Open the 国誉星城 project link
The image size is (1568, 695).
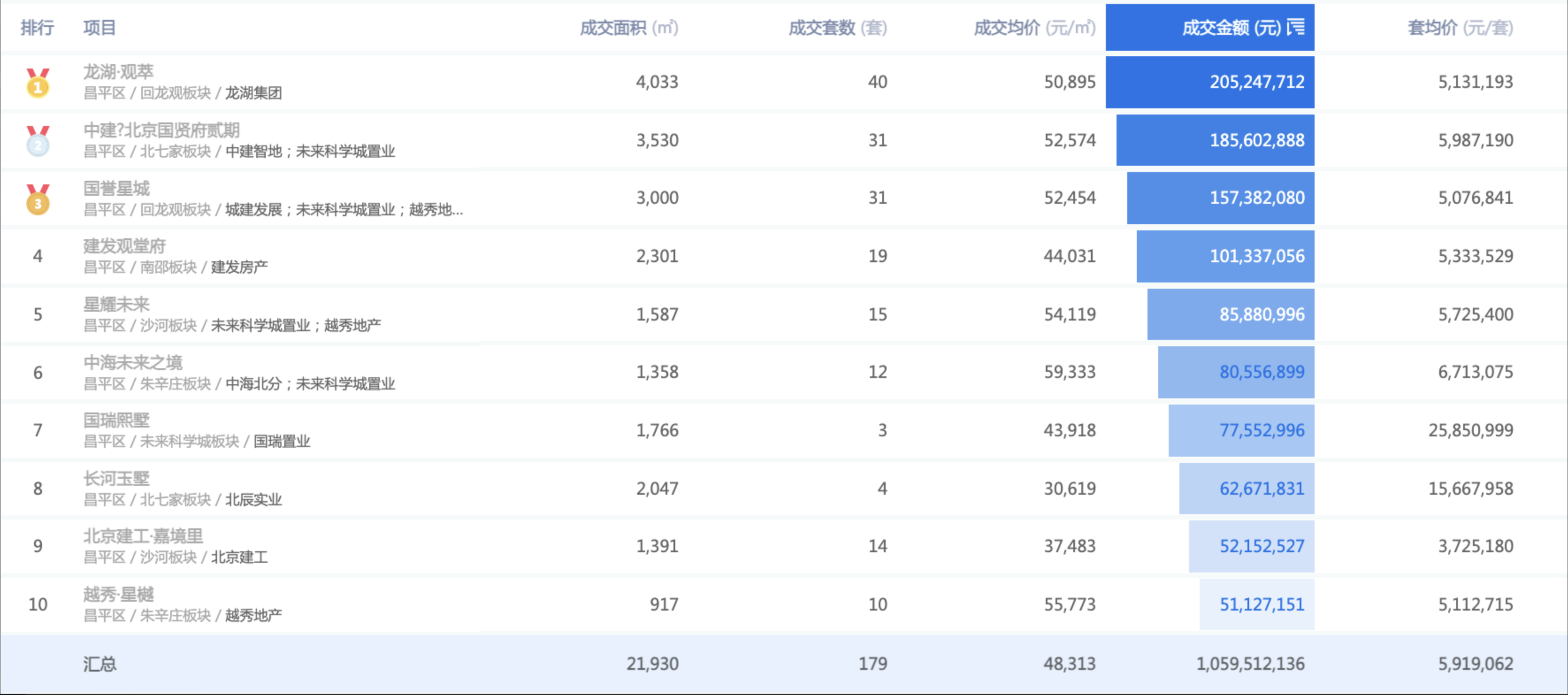(x=116, y=189)
